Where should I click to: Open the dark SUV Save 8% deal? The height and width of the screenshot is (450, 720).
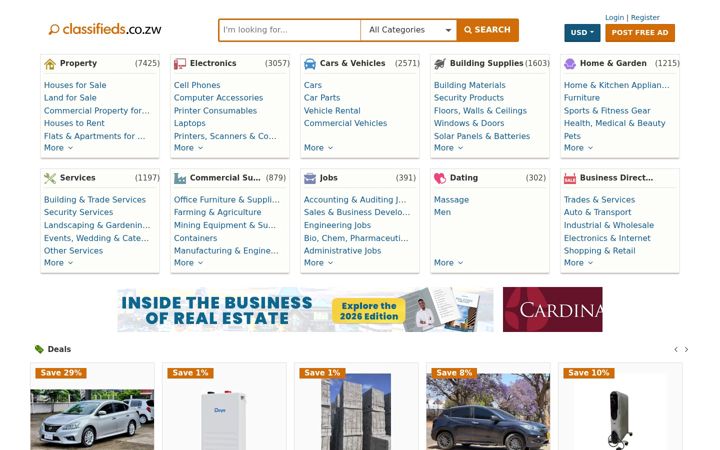click(488, 407)
